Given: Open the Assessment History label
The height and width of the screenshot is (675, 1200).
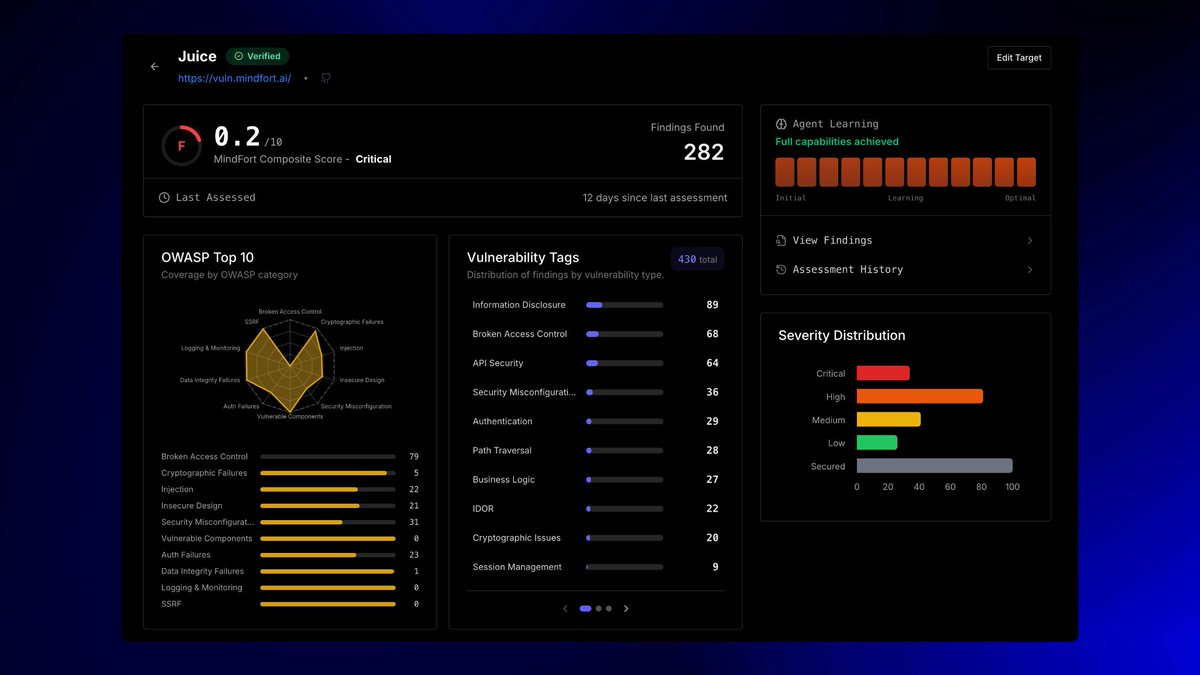Looking at the screenshot, I should pyautogui.click(x=848, y=269).
